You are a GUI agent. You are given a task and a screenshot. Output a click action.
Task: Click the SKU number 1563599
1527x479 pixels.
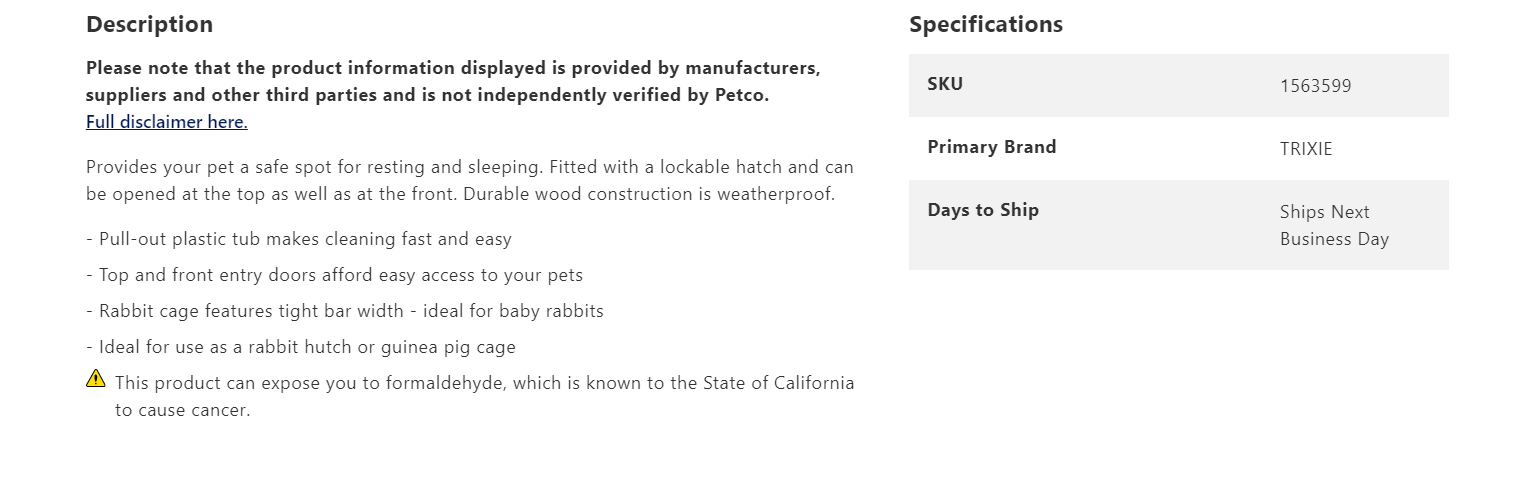[x=1315, y=86]
